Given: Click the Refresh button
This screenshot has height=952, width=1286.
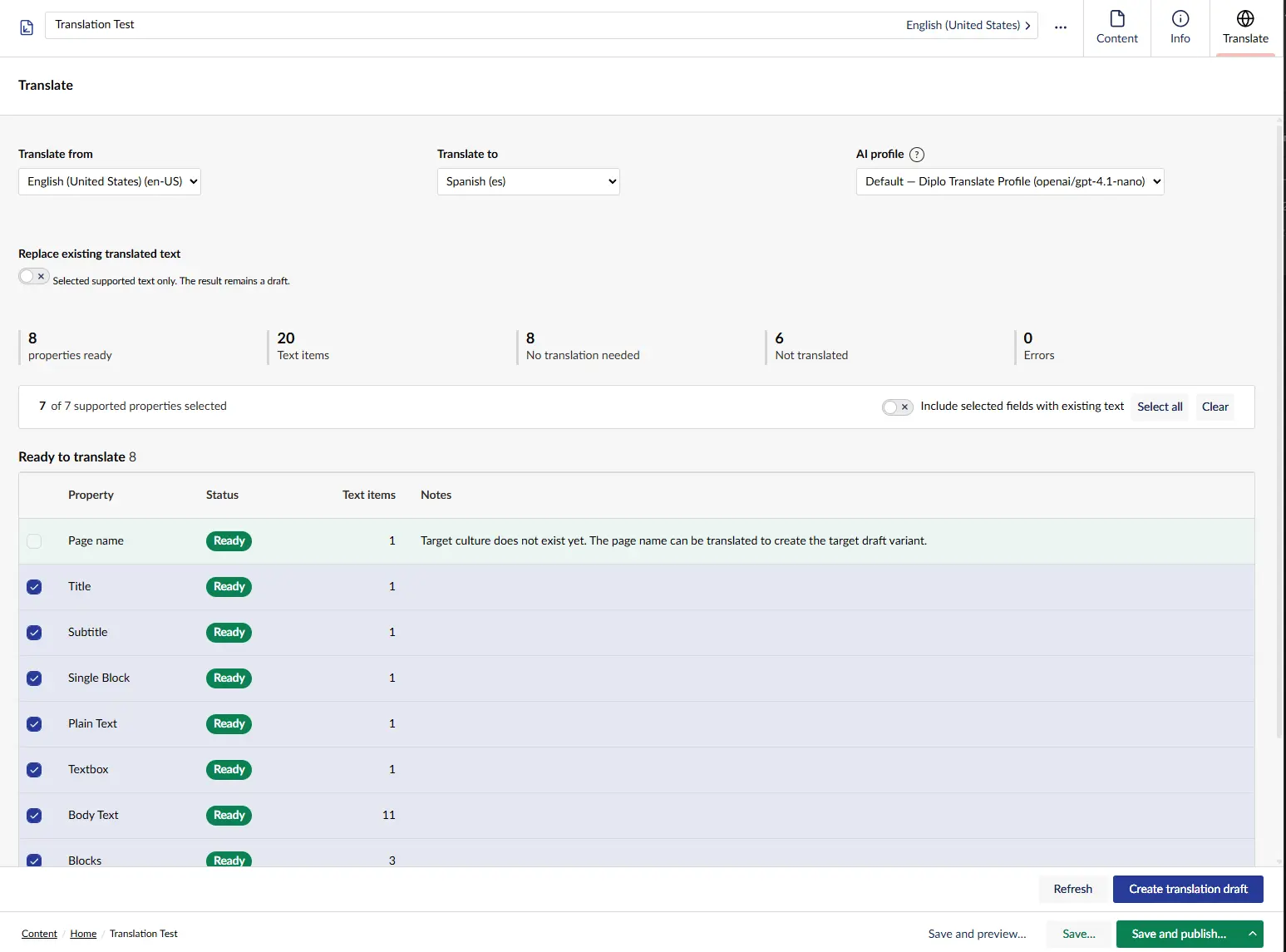Looking at the screenshot, I should point(1072,889).
